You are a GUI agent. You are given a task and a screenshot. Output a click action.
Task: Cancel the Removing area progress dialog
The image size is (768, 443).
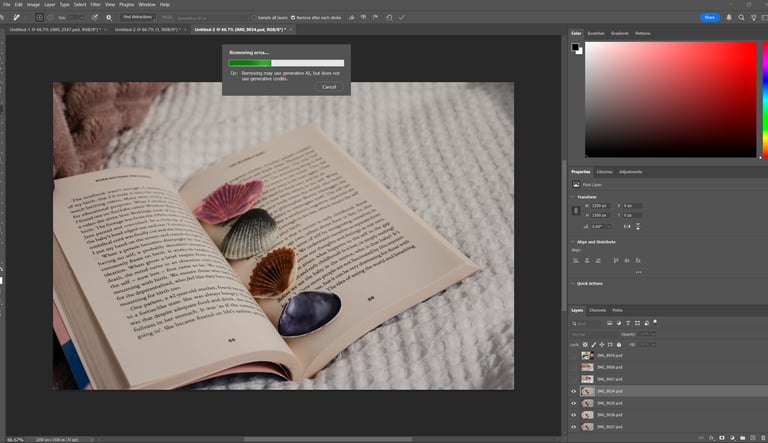pyautogui.click(x=328, y=87)
